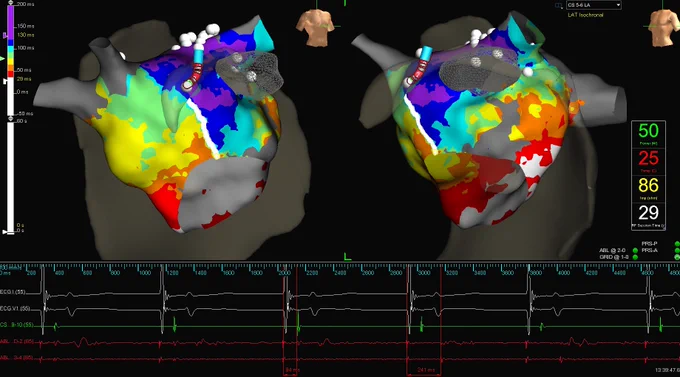Viewport: 680px width, 377px height.
Task: Select the white 29 ms lower color bar handle
Action: pos(5,81)
